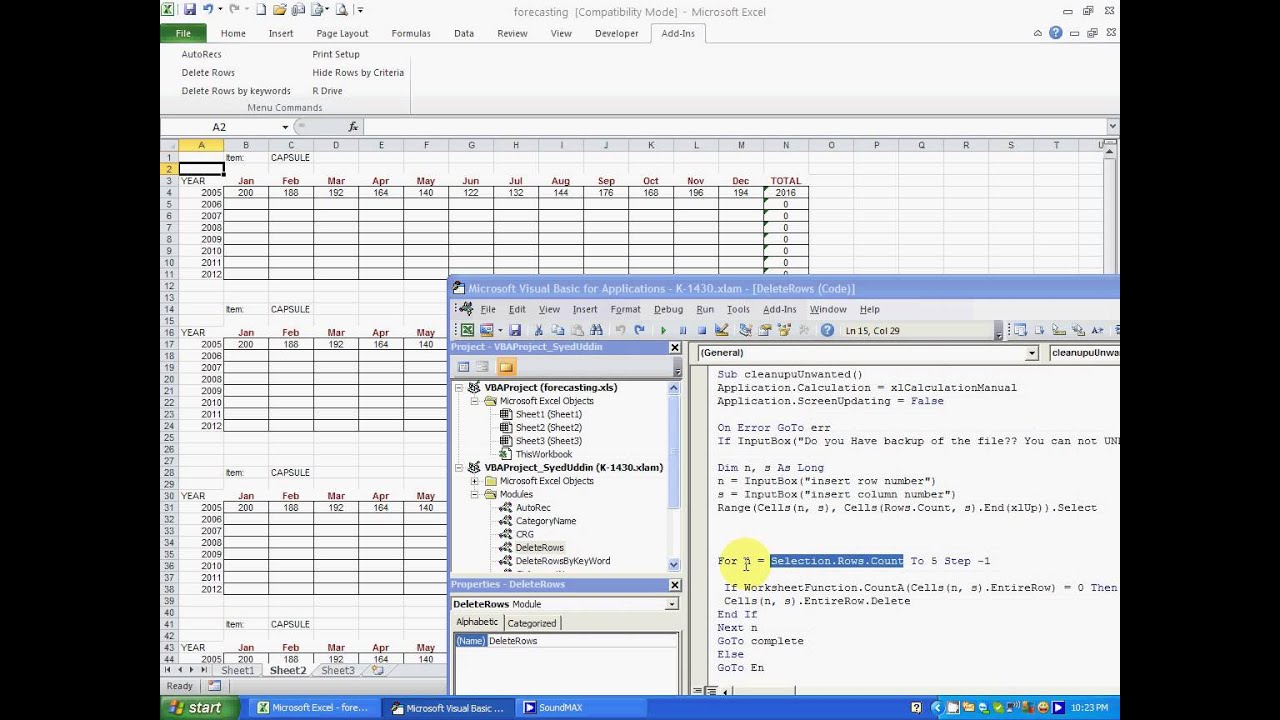Viewport: 1280px width, 720px height.
Task: Click the Excel File tab
Action: tap(183, 33)
